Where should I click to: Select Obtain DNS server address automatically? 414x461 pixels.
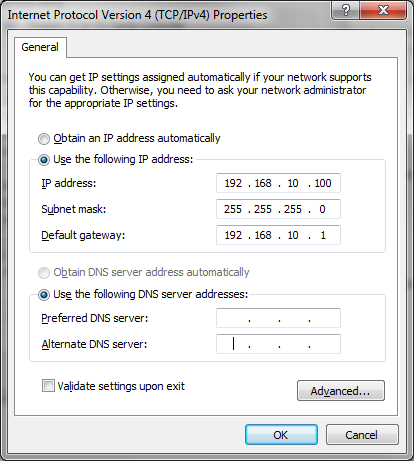44,273
